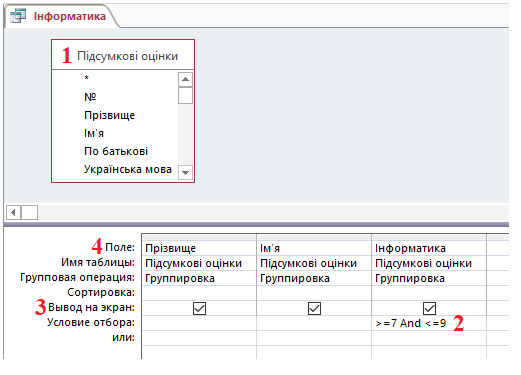Click Сортировка cell for Ім'я column
Screen dimensions: 521x375
click(x=314, y=293)
